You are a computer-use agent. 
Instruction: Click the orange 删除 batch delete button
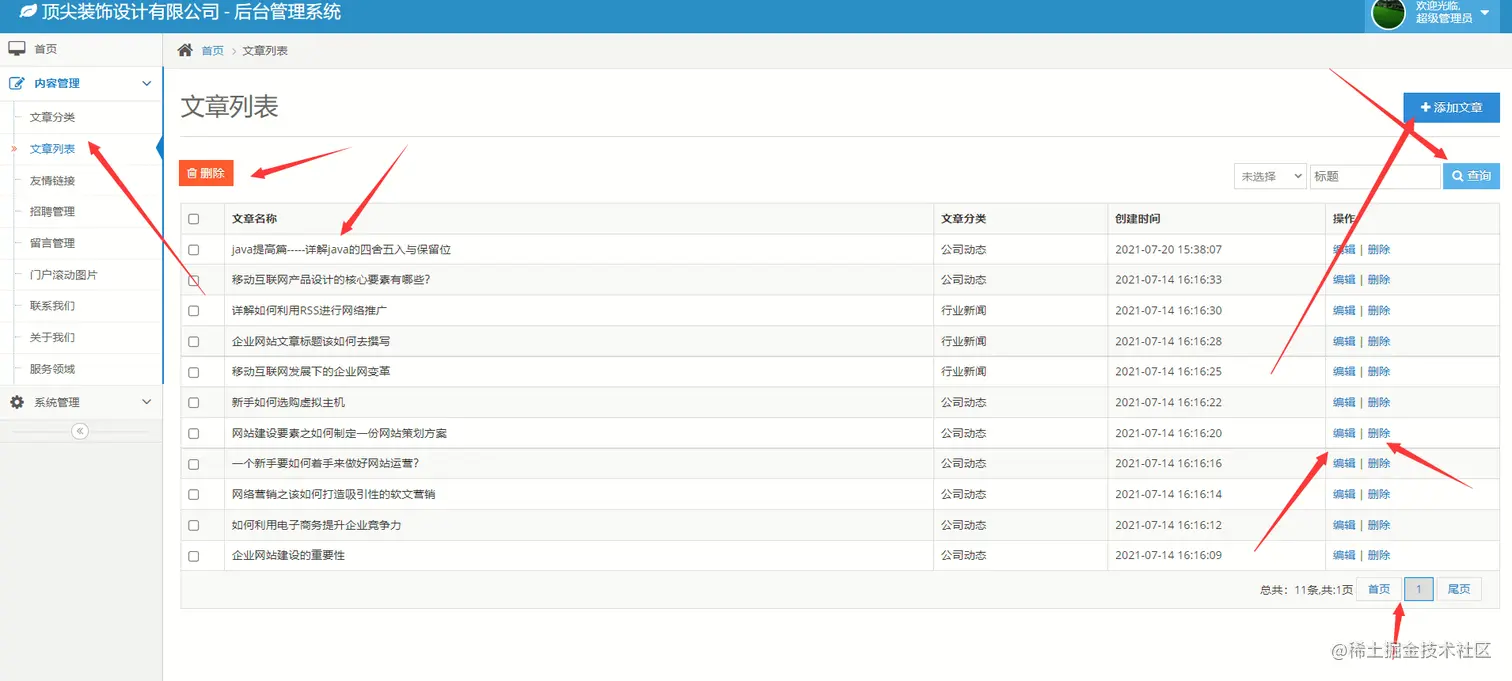(x=206, y=173)
